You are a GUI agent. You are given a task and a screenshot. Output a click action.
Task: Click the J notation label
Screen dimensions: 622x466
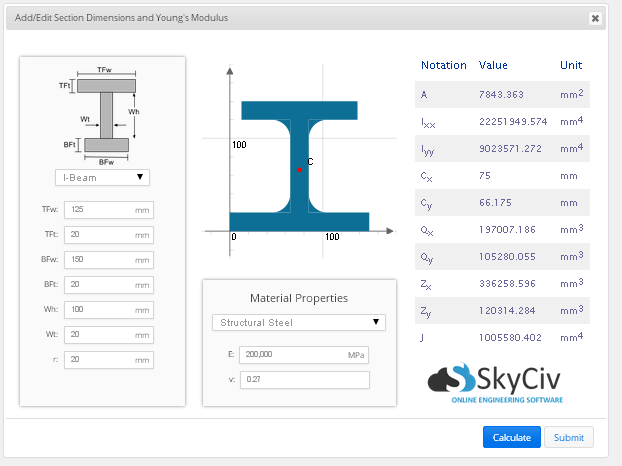click(x=422, y=338)
